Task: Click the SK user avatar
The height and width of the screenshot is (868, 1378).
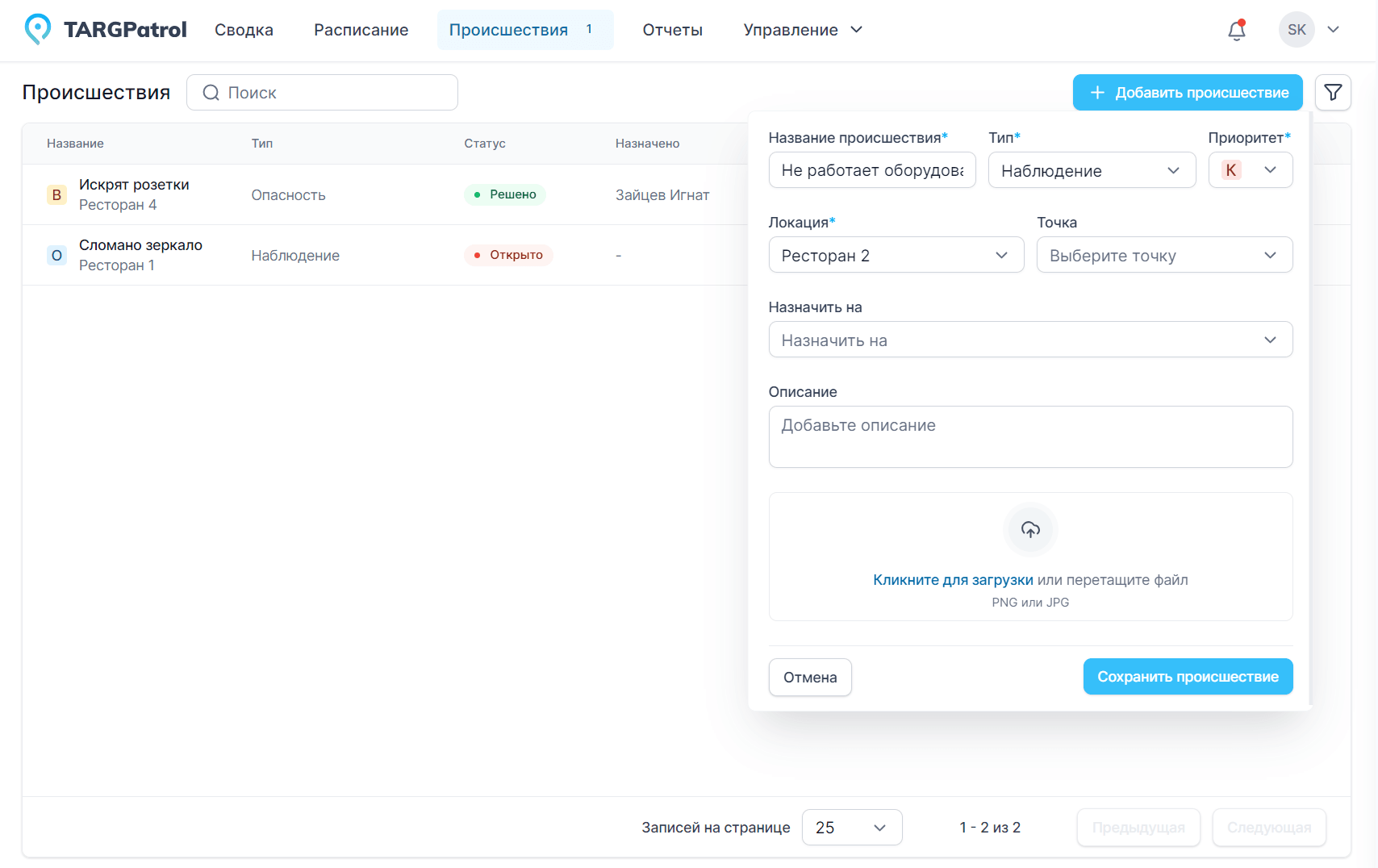Action: coord(1297,30)
